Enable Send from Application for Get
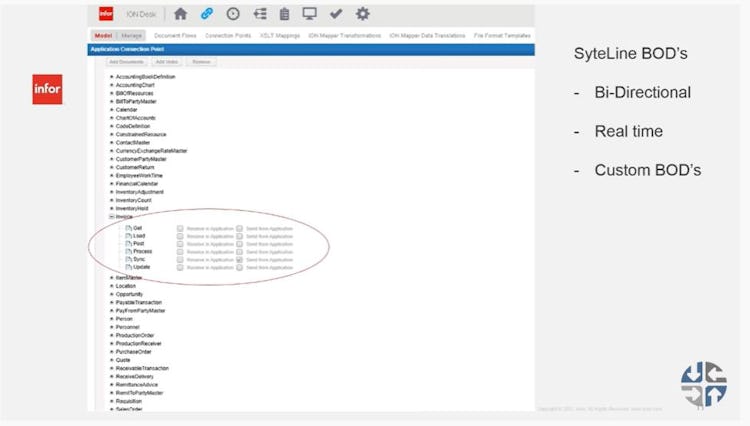The image size is (750, 426). (239, 229)
